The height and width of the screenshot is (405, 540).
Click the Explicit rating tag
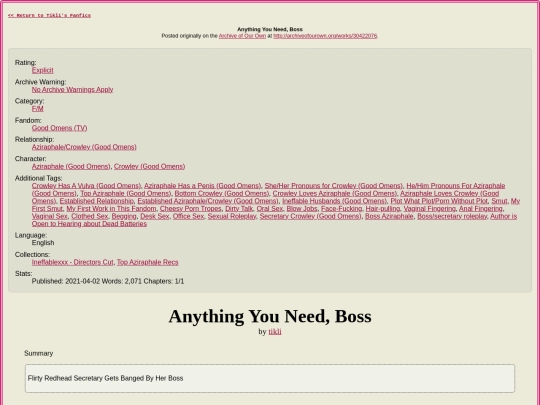click(x=43, y=70)
